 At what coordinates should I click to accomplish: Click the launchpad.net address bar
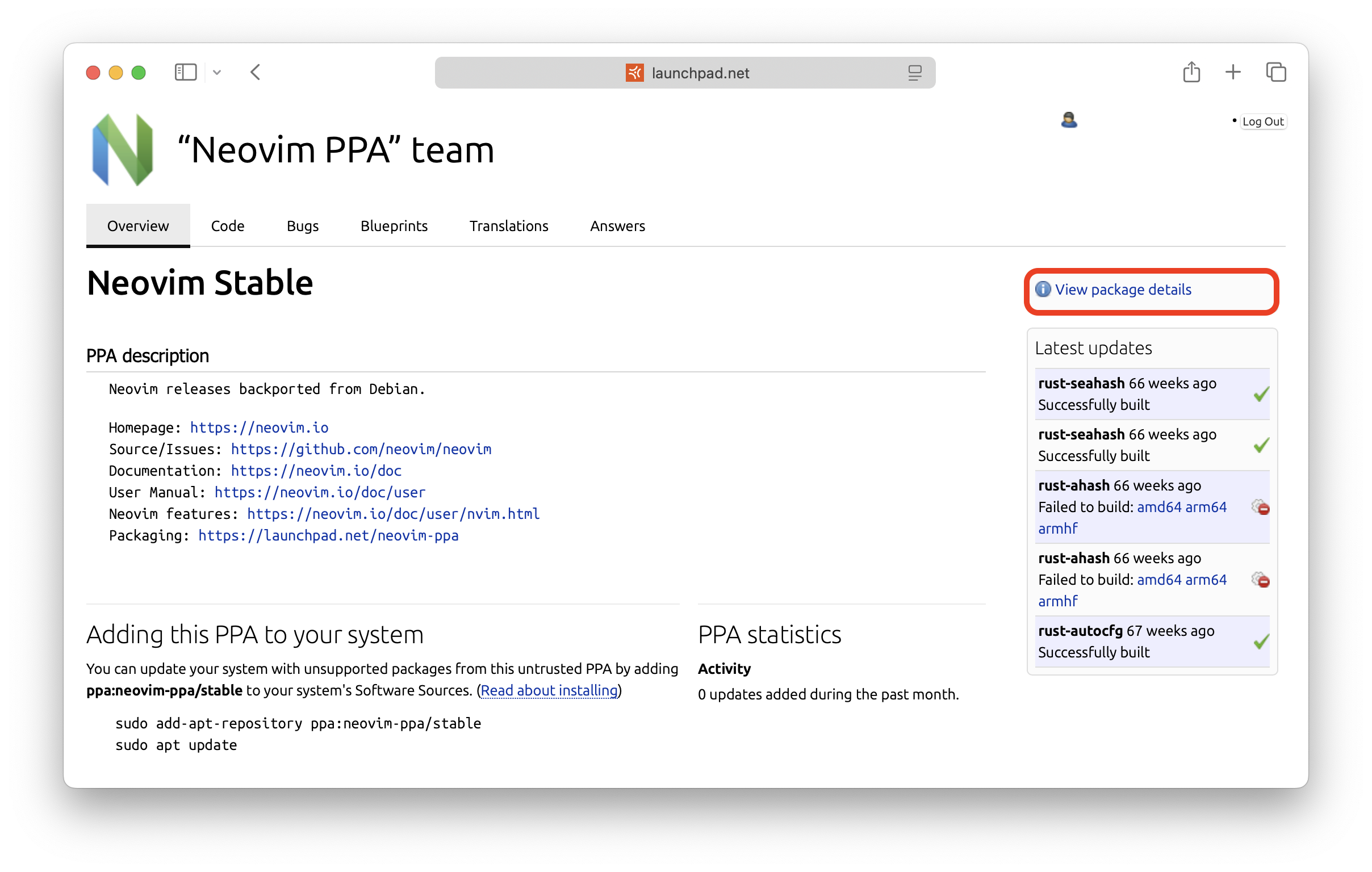coord(700,73)
